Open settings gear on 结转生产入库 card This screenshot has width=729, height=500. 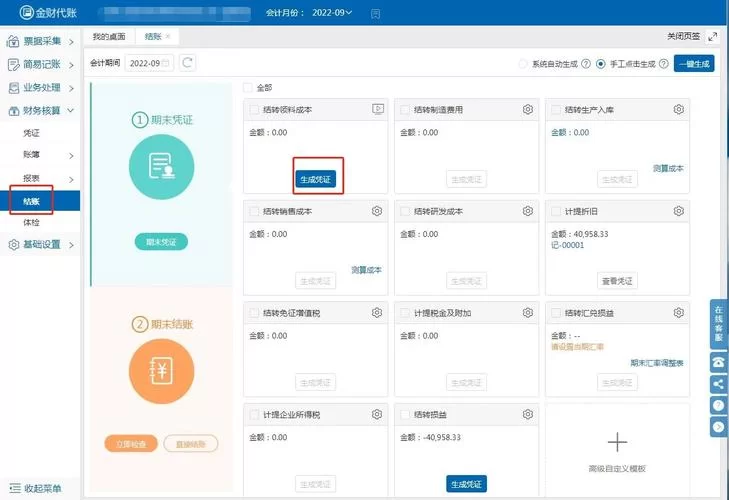click(678, 109)
